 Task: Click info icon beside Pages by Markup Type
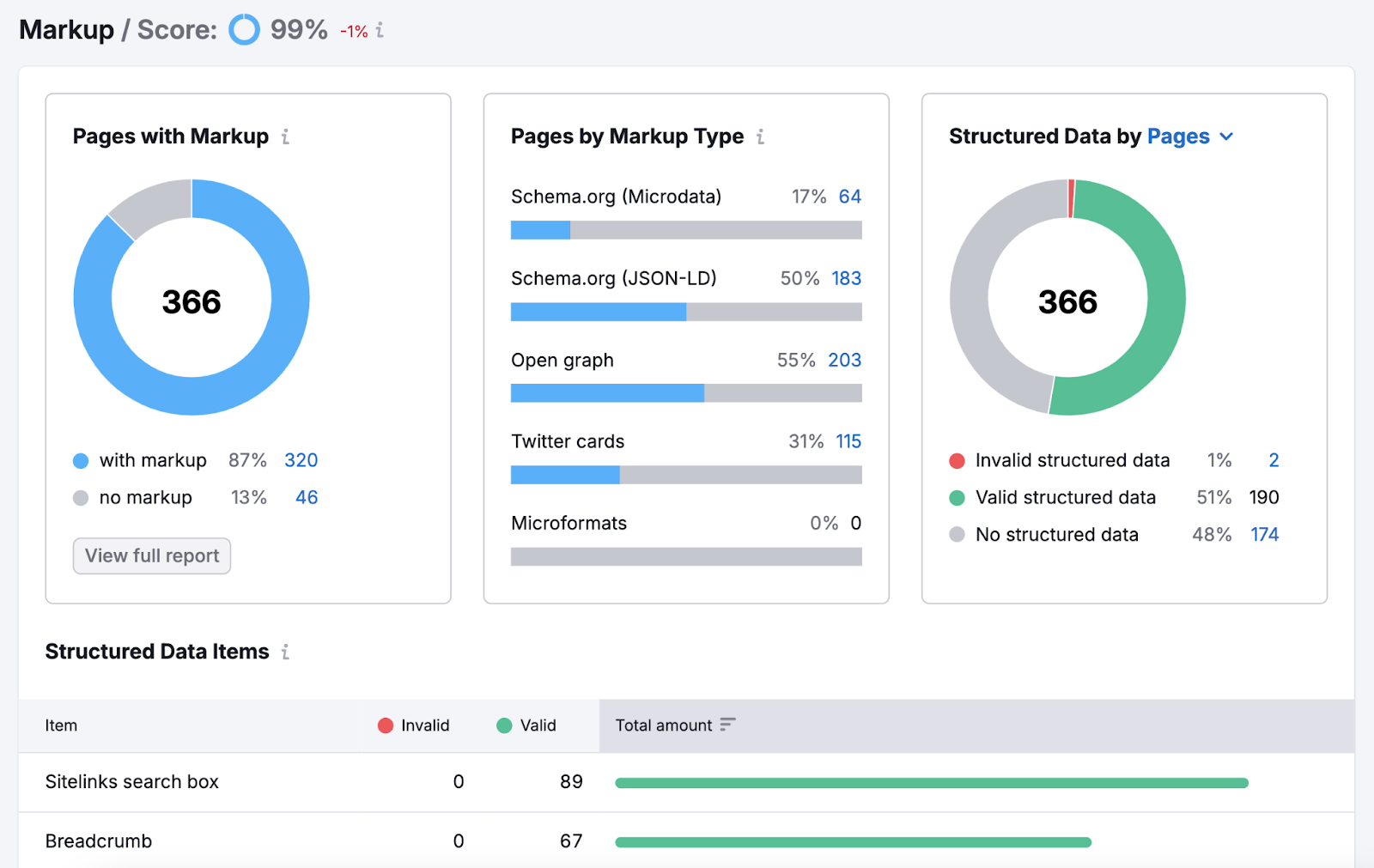760,137
